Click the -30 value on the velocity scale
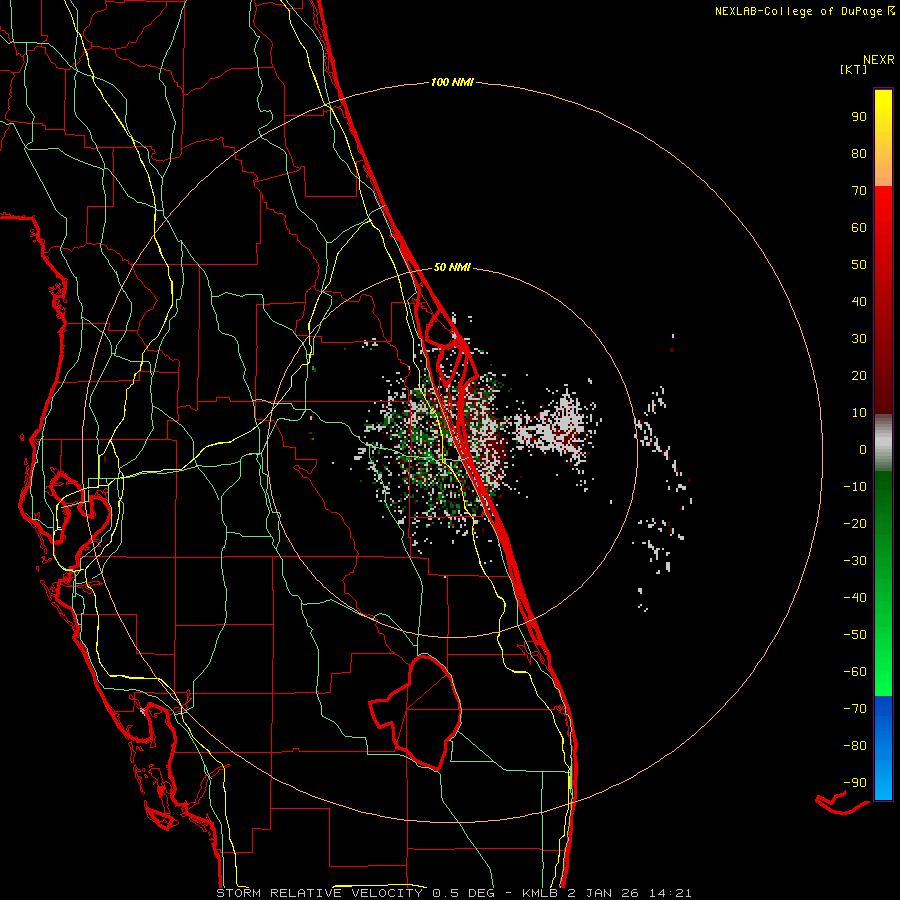Image resolution: width=900 pixels, height=900 pixels. tap(855, 561)
